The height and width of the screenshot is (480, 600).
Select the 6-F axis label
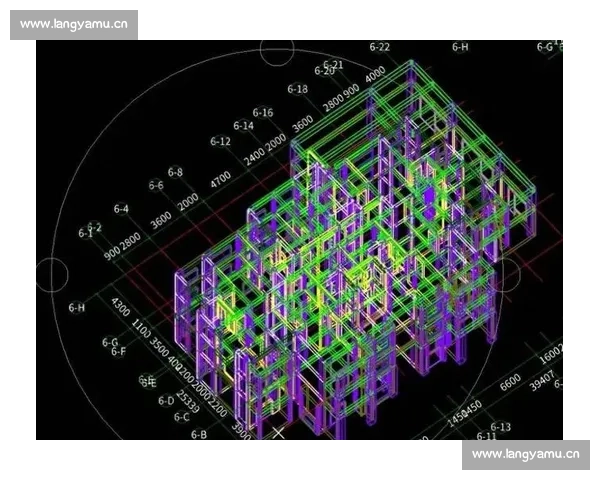tap(119, 351)
